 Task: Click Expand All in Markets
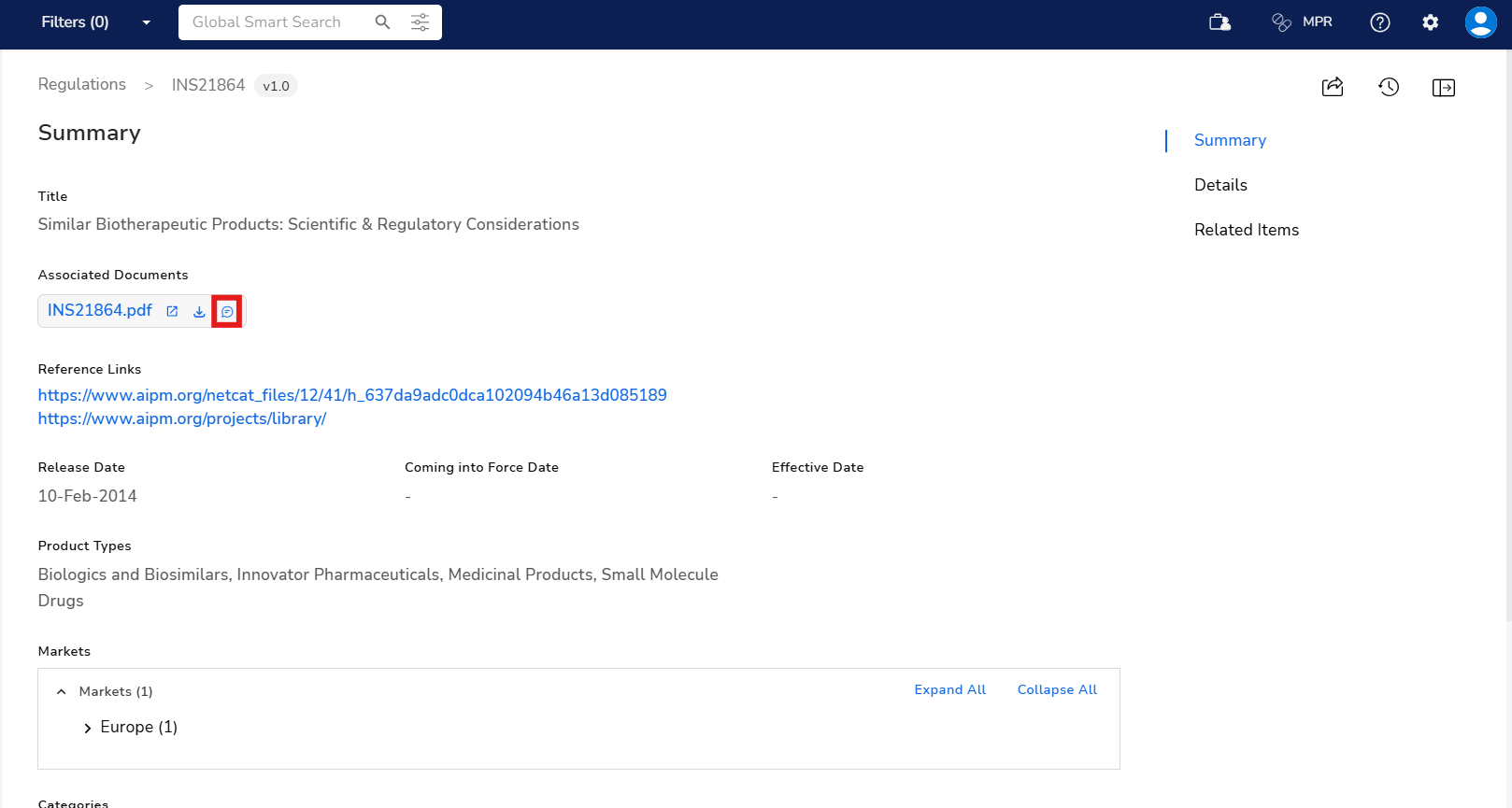coord(949,689)
